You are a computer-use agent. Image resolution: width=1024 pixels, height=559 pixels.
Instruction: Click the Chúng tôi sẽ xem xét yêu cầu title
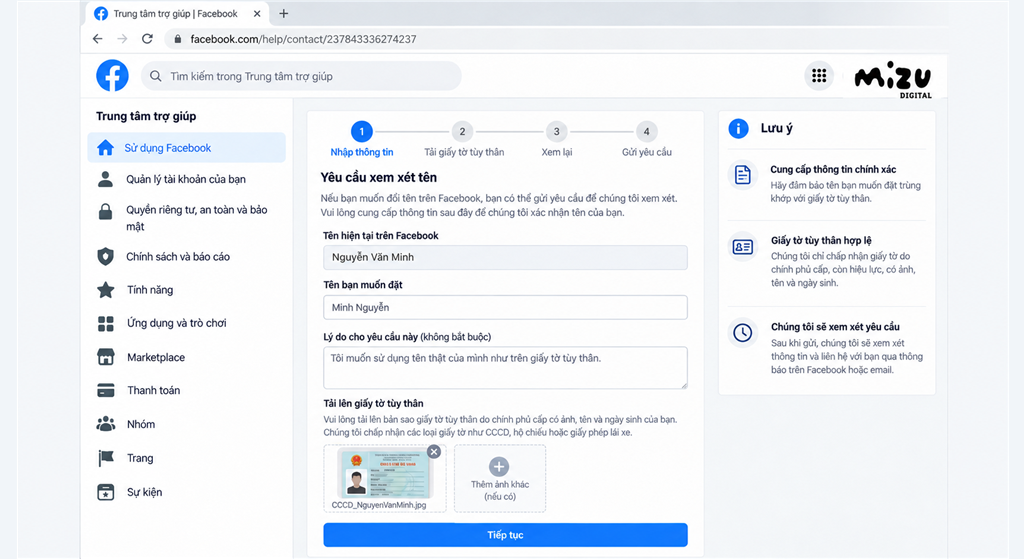tap(835, 327)
